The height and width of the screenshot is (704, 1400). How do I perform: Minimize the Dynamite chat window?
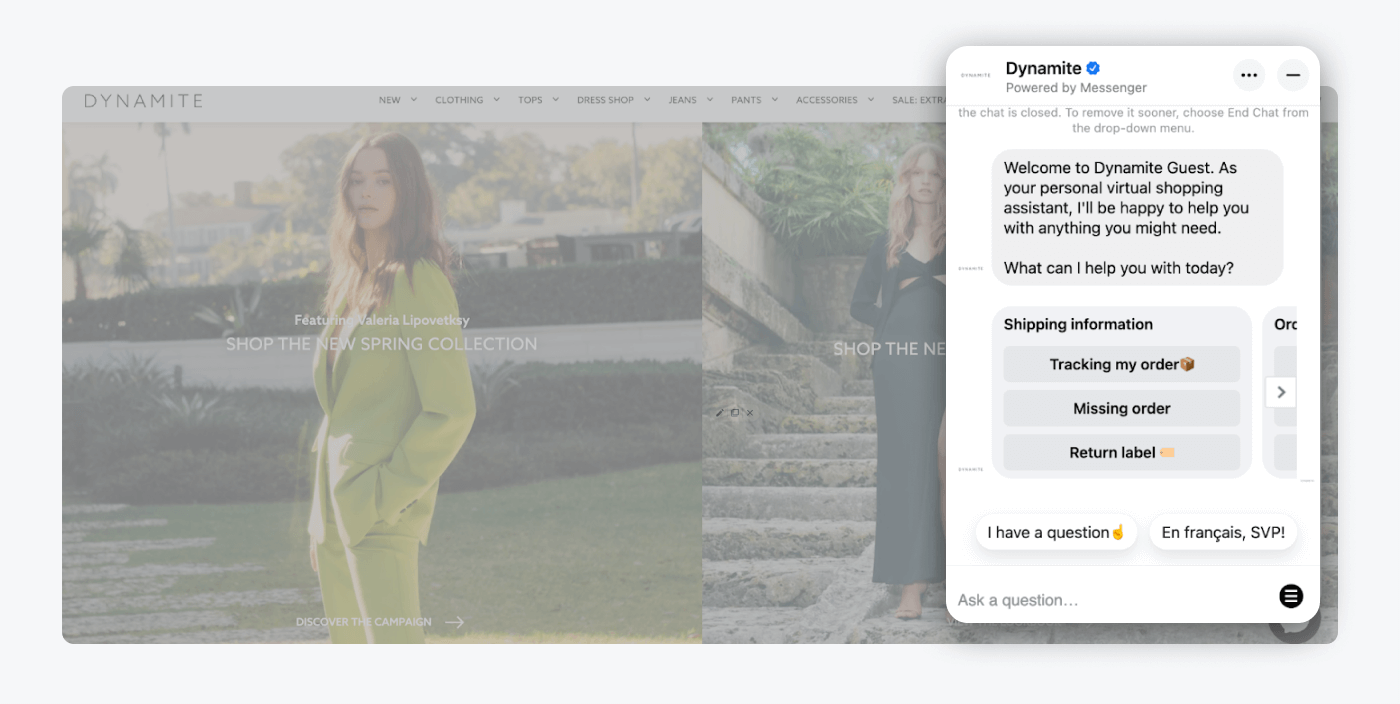pos(1293,75)
